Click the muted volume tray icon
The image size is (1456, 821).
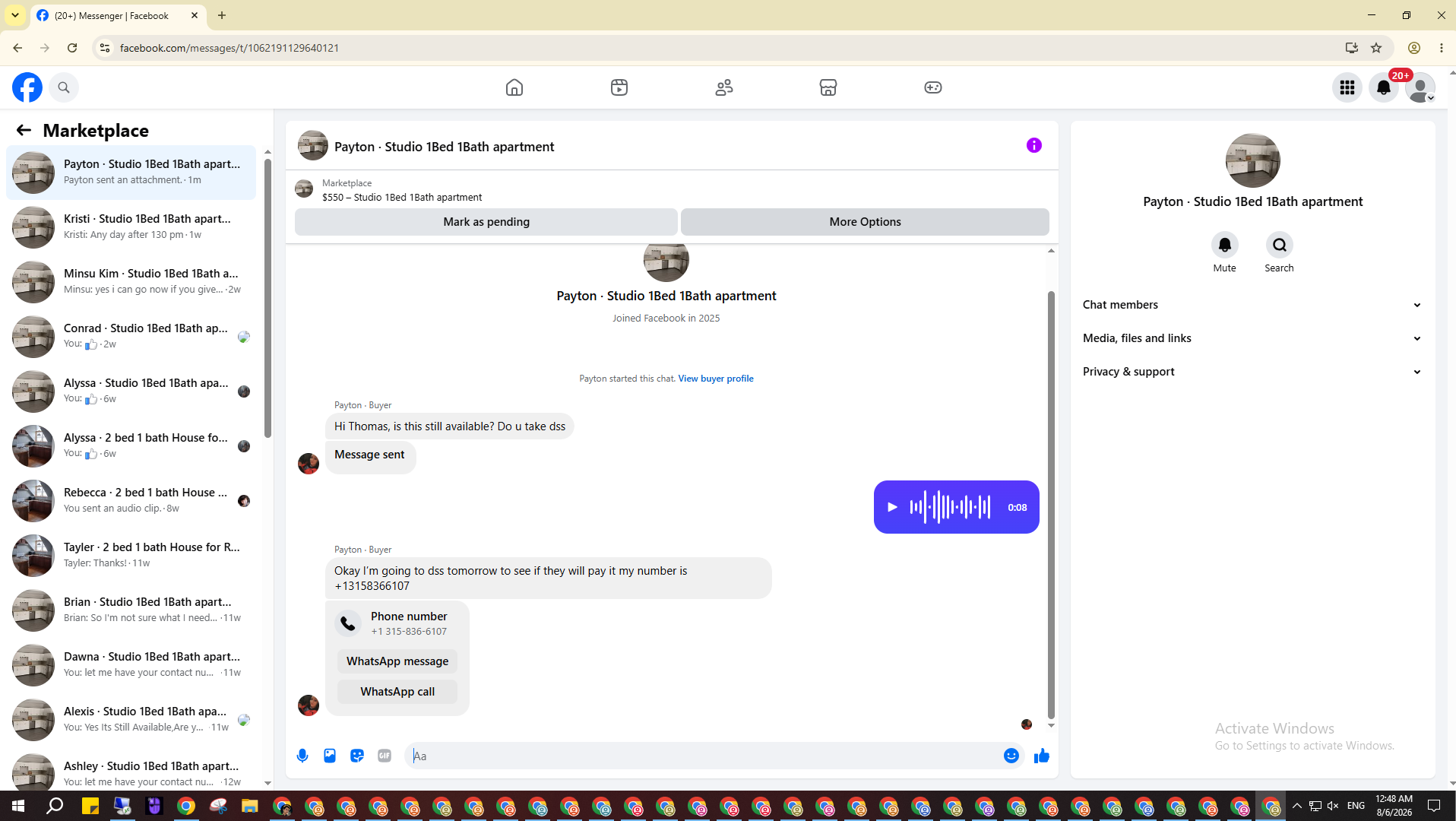(1332, 806)
